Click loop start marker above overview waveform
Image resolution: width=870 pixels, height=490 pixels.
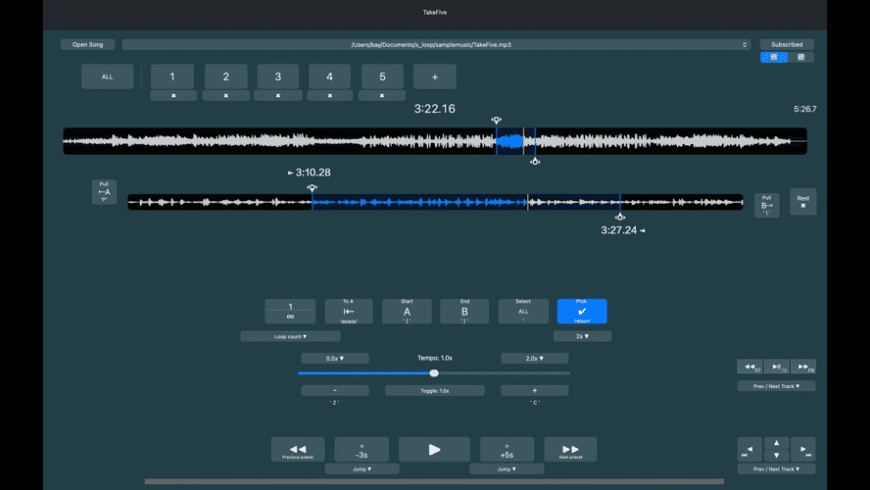(x=496, y=120)
